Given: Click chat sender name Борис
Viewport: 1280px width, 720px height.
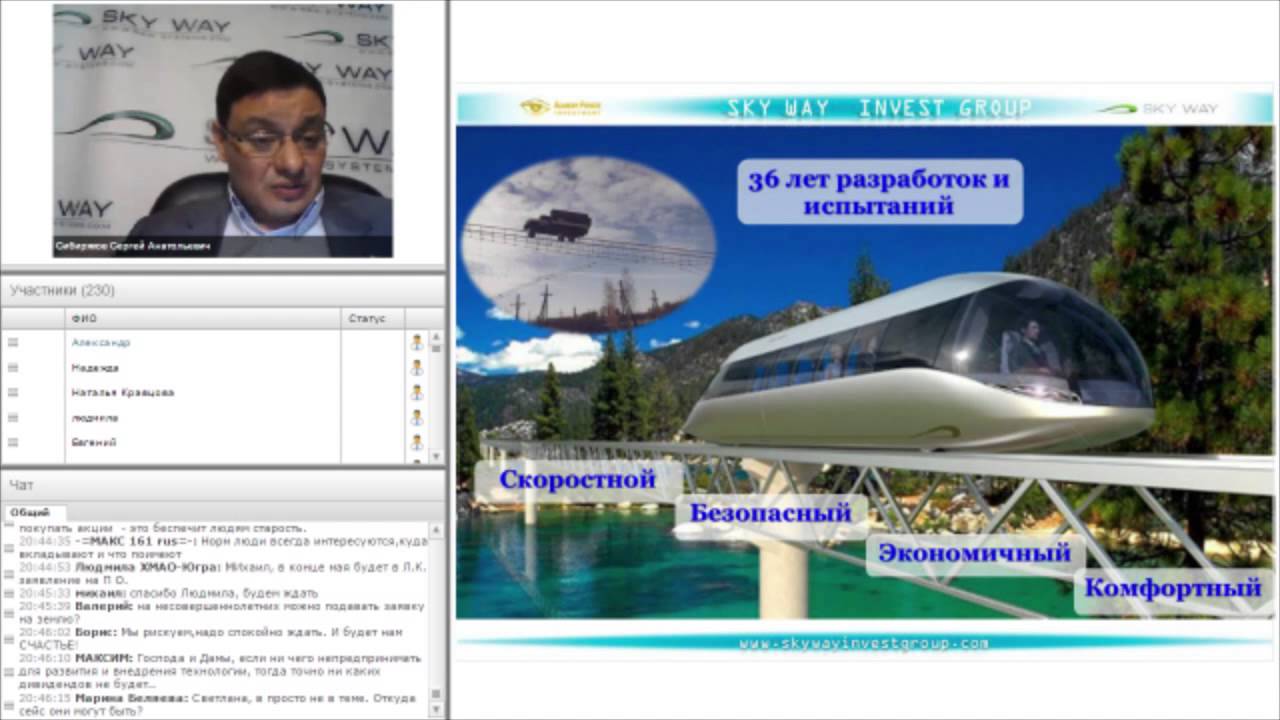Looking at the screenshot, I should (95, 632).
